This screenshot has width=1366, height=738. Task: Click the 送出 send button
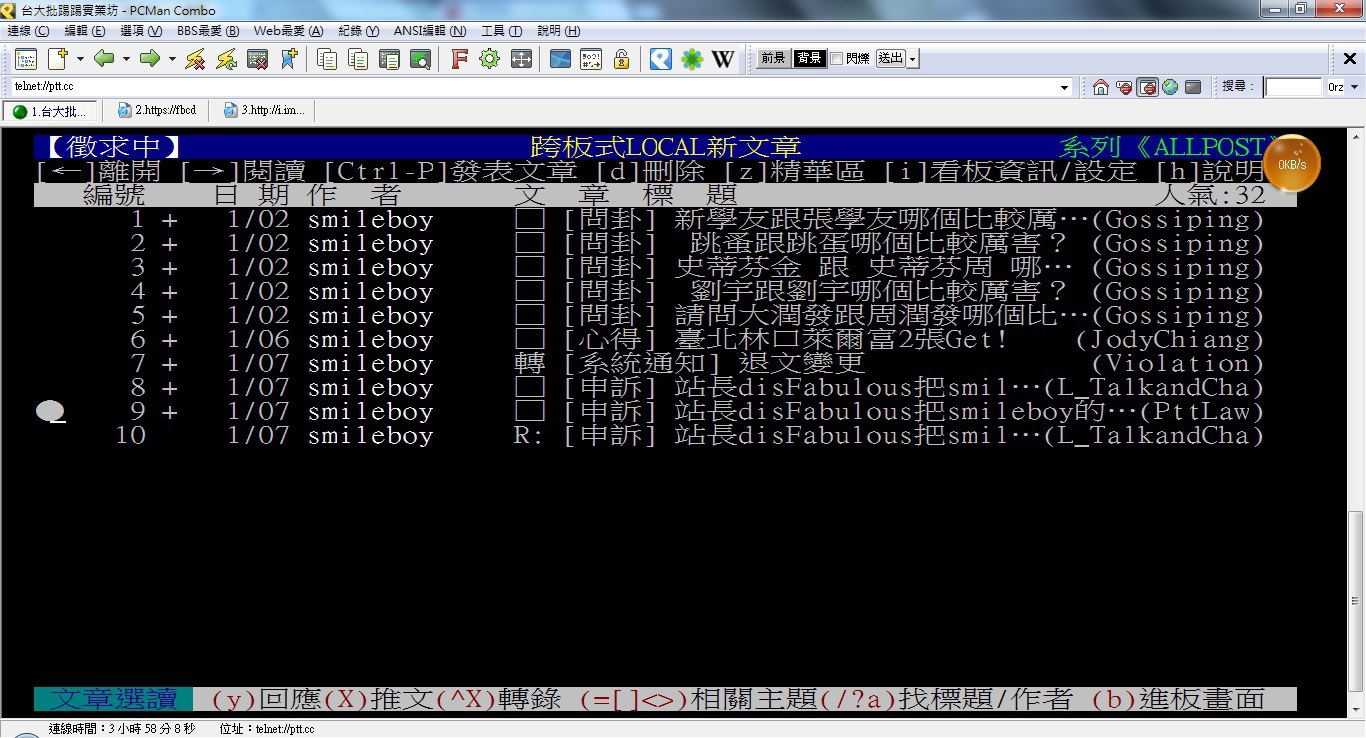(x=891, y=59)
